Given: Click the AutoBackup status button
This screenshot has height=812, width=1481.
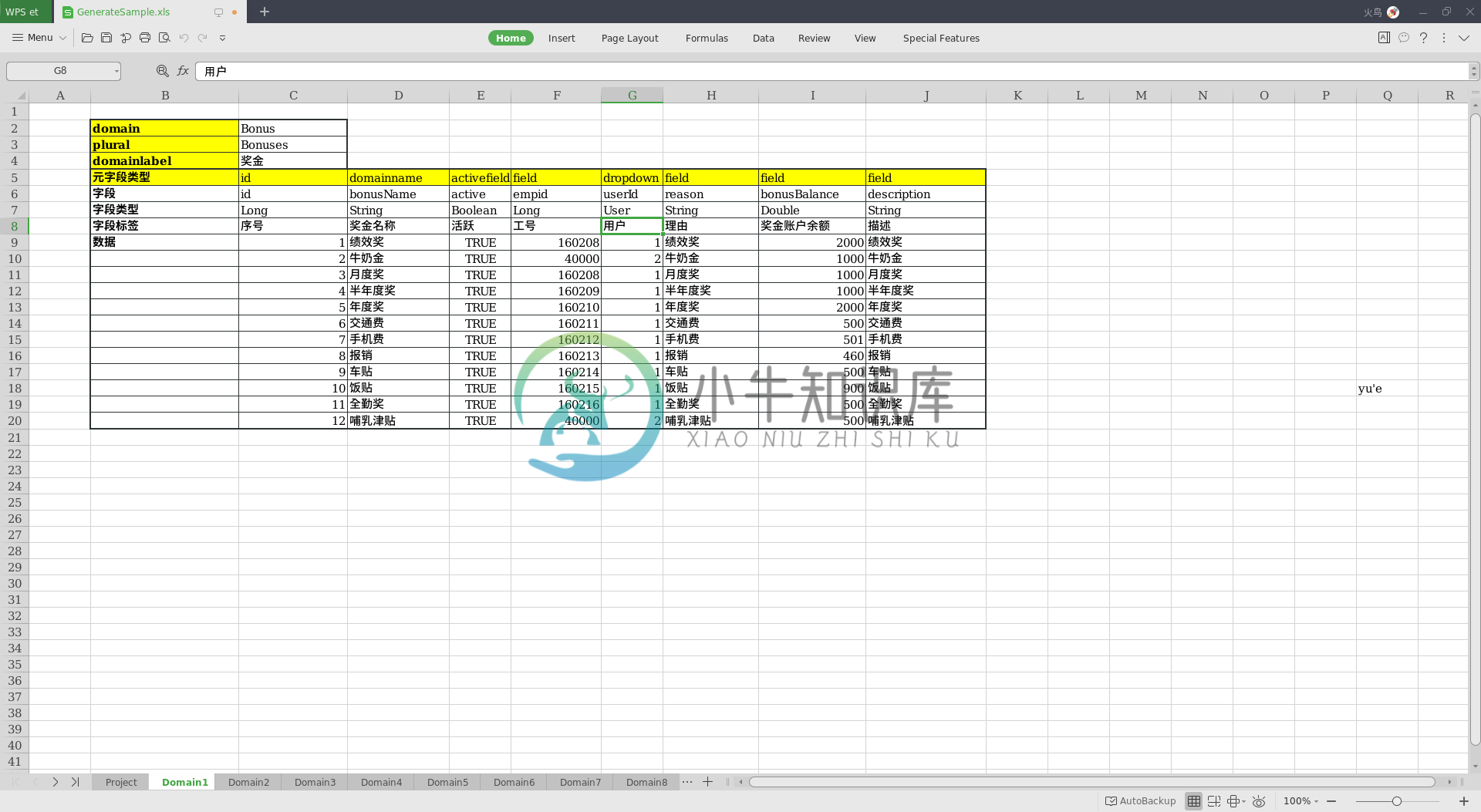Looking at the screenshot, I should 1140,801.
